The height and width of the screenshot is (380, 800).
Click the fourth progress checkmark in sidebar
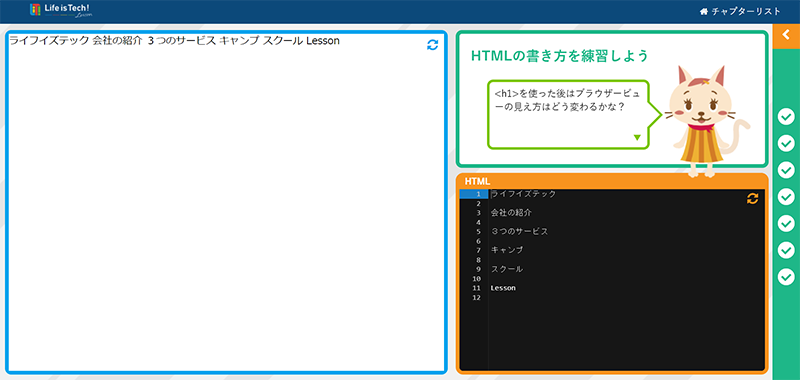coord(786,196)
